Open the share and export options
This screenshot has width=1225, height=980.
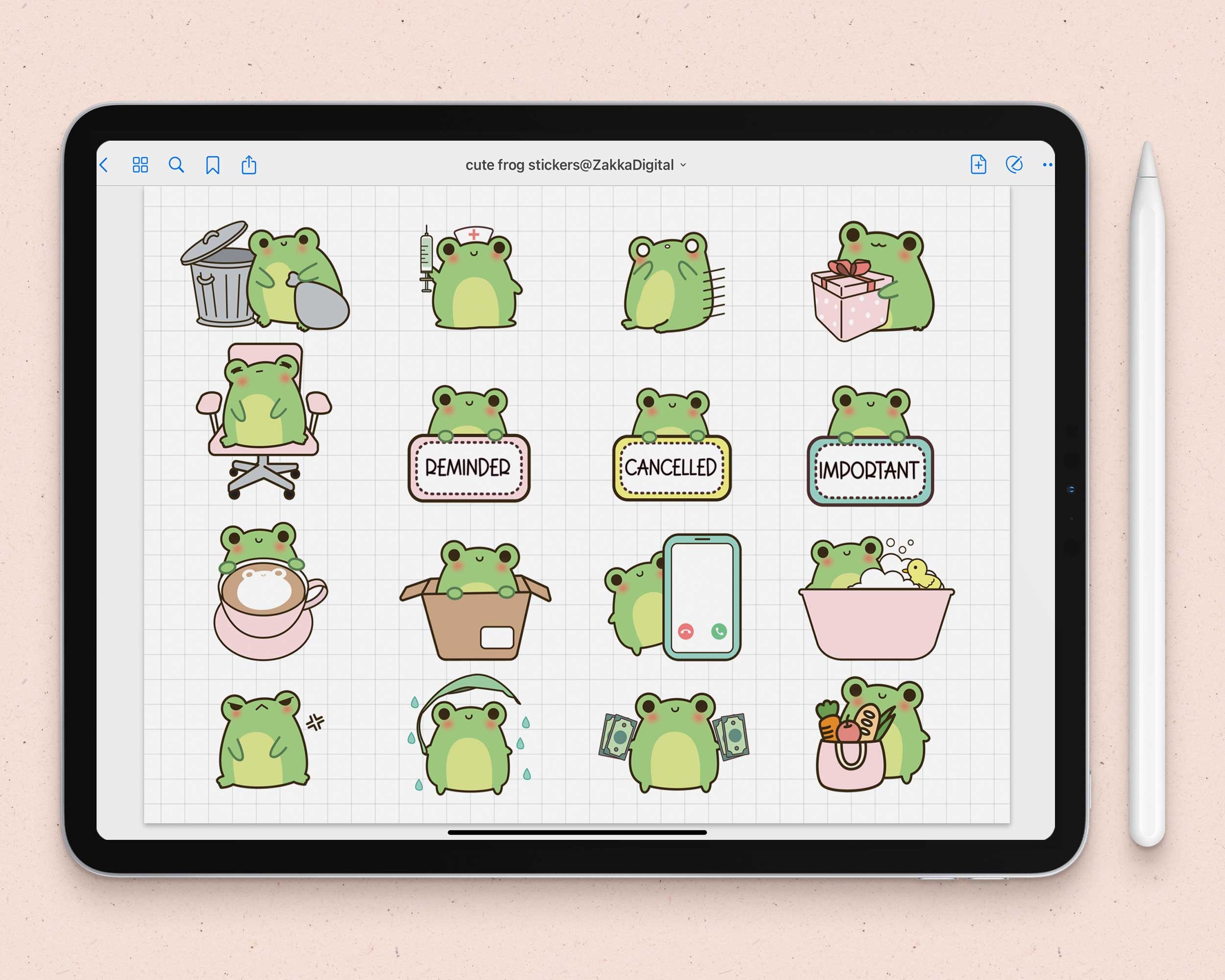click(x=248, y=165)
